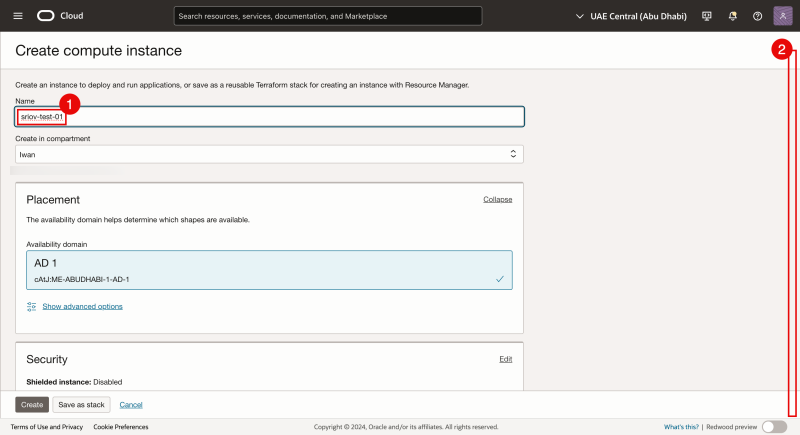This screenshot has height=435, width=800.
Task: Open the help question mark icon
Action: pyautogui.click(x=757, y=16)
